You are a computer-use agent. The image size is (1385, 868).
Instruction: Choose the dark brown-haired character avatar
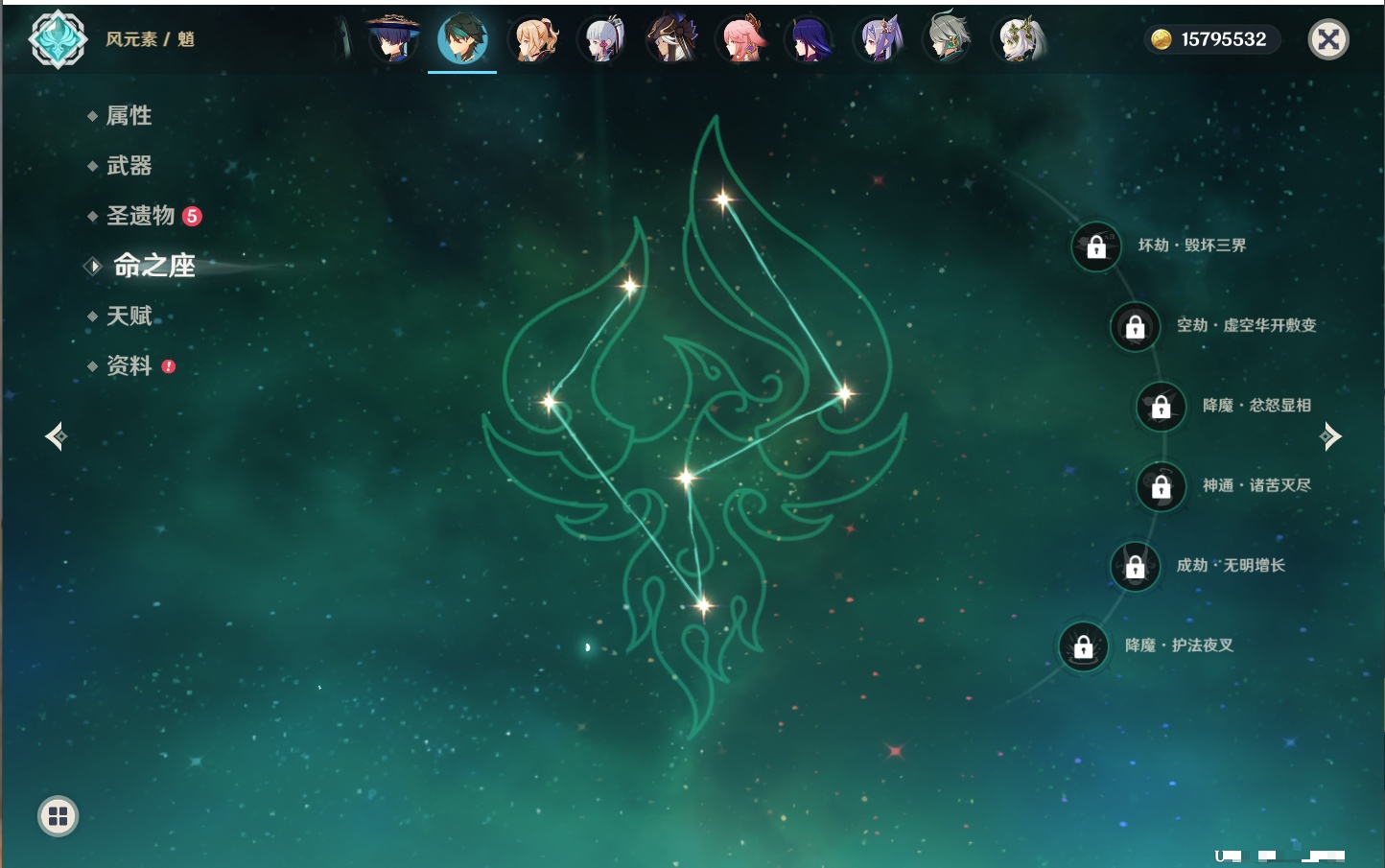click(671, 39)
